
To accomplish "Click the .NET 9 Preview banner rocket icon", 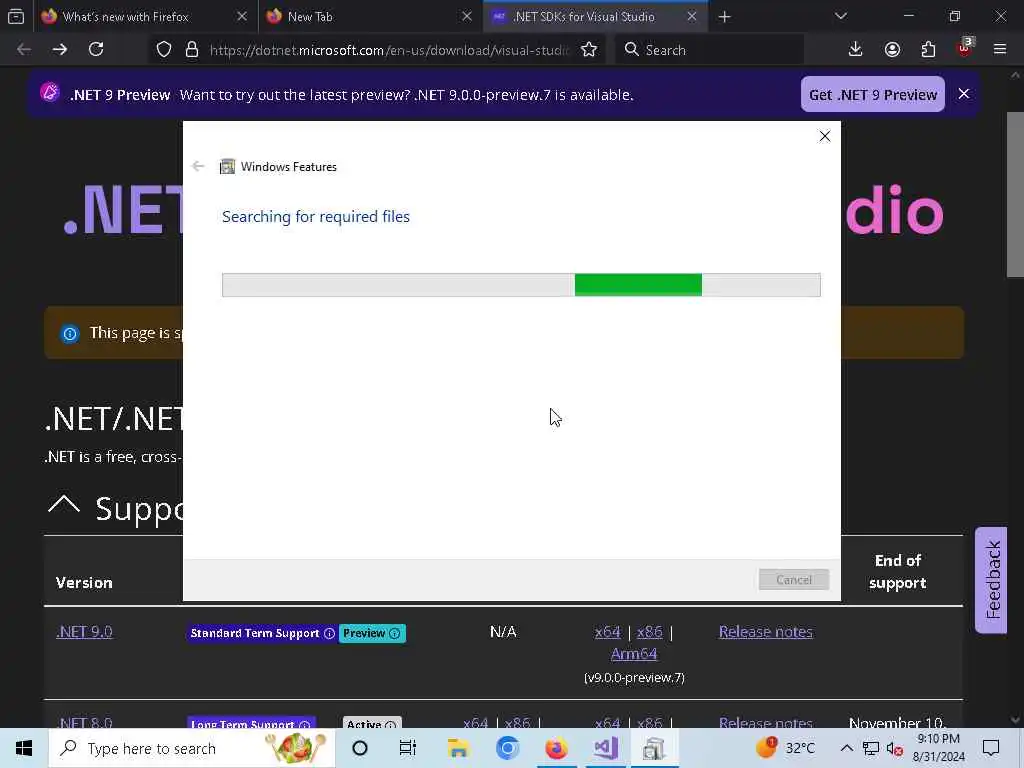I will pyautogui.click(x=50, y=93).
